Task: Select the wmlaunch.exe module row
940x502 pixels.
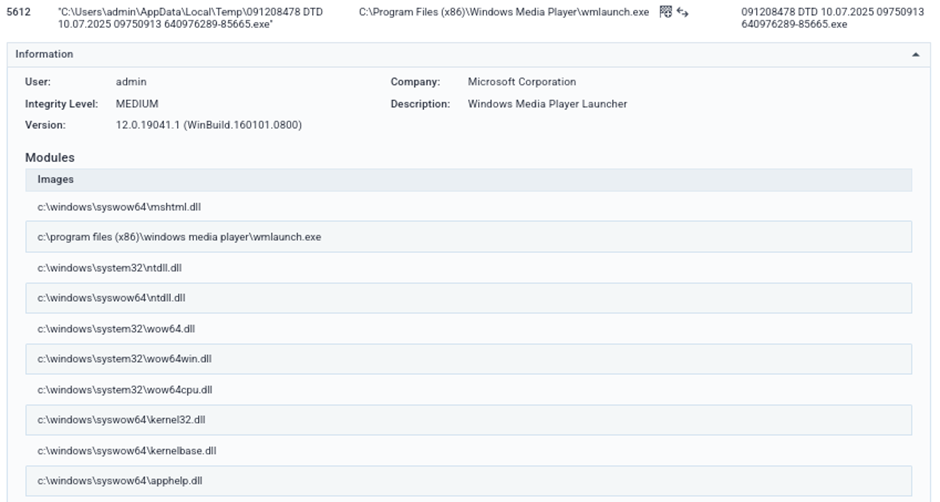Action: tap(179, 237)
